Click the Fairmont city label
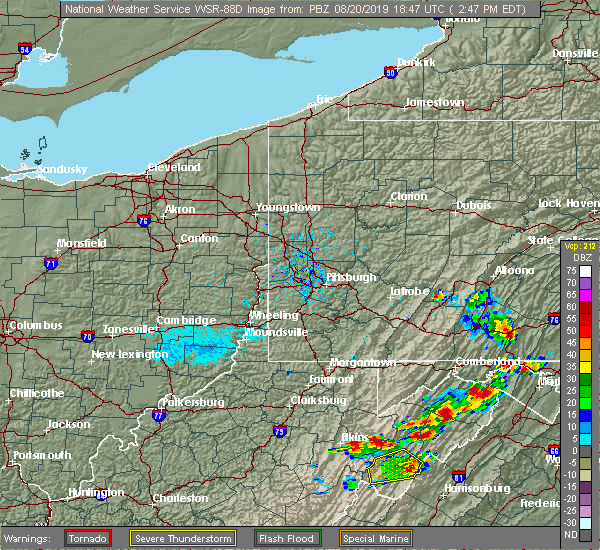Image resolution: width=600 pixels, height=550 pixels. pos(331,379)
